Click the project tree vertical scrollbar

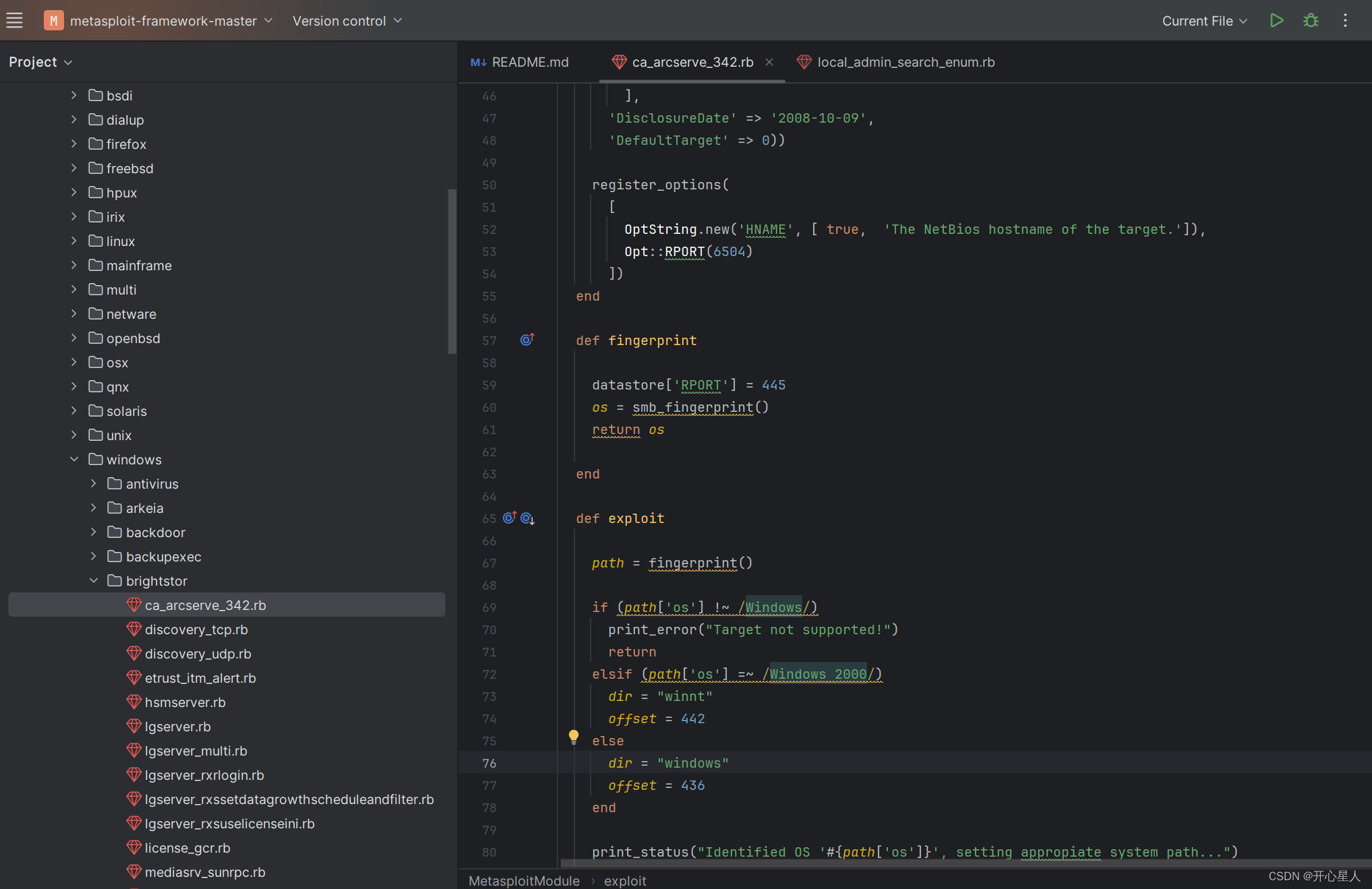(452, 271)
